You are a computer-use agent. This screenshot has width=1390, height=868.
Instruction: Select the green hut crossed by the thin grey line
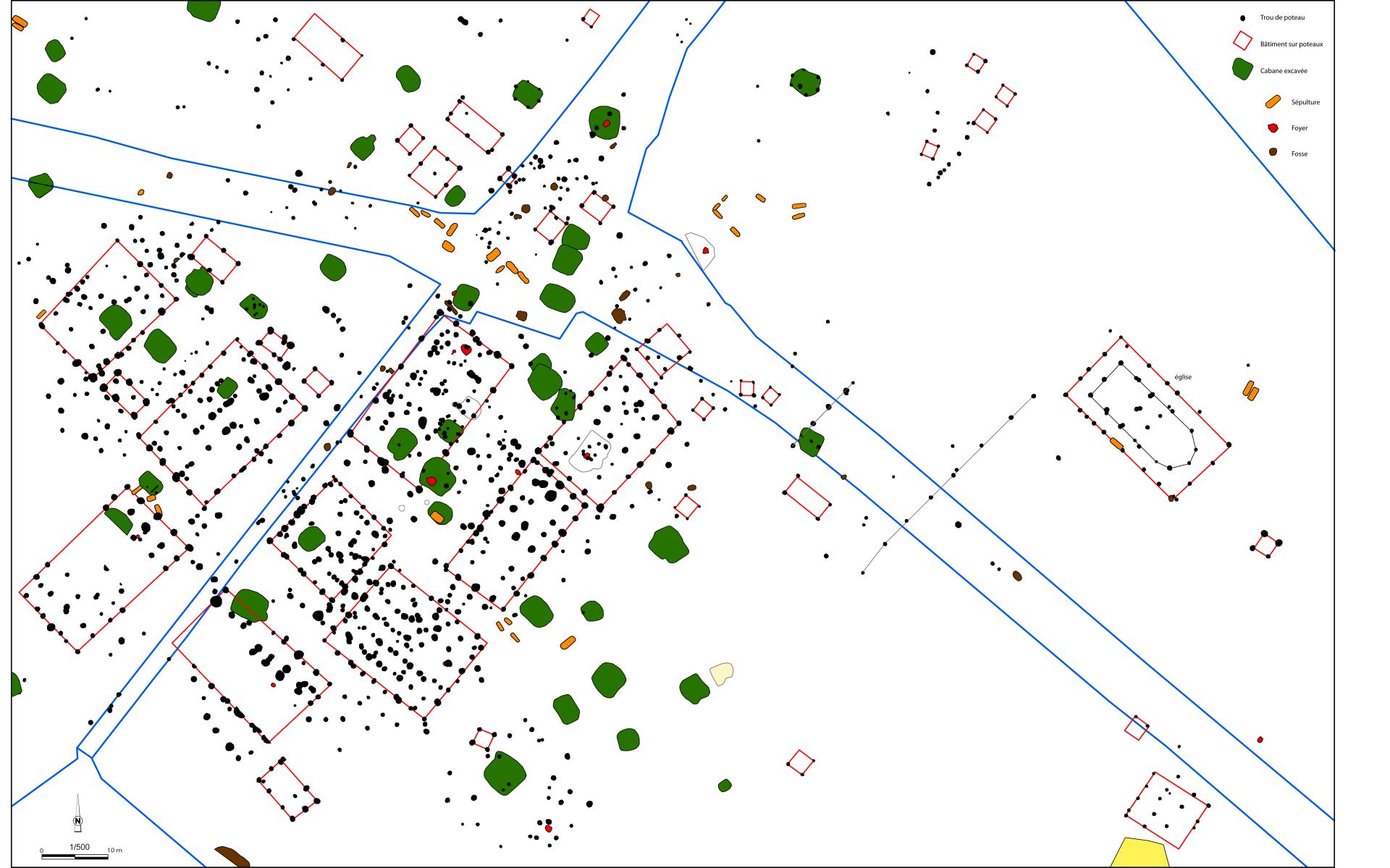(812, 442)
